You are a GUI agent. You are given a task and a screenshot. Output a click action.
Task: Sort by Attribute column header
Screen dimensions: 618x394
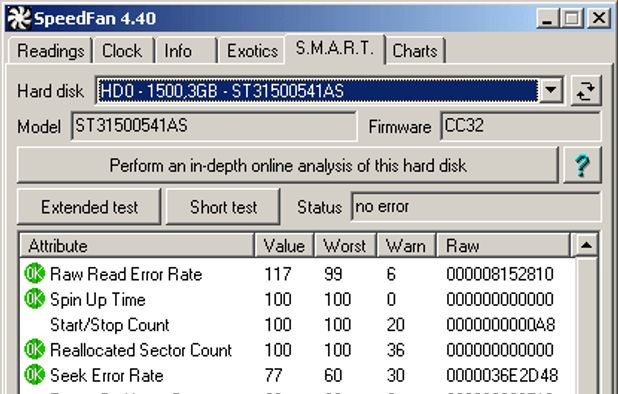click(136, 246)
